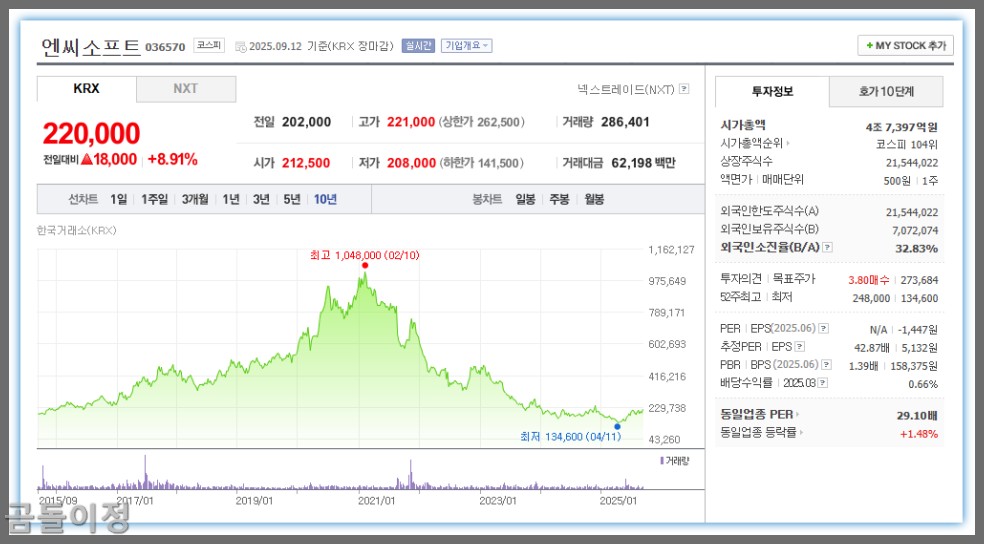Image resolution: width=984 pixels, height=544 pixels.
Task: Show the 월봉 candlestick chart
Action: [594, 200]
